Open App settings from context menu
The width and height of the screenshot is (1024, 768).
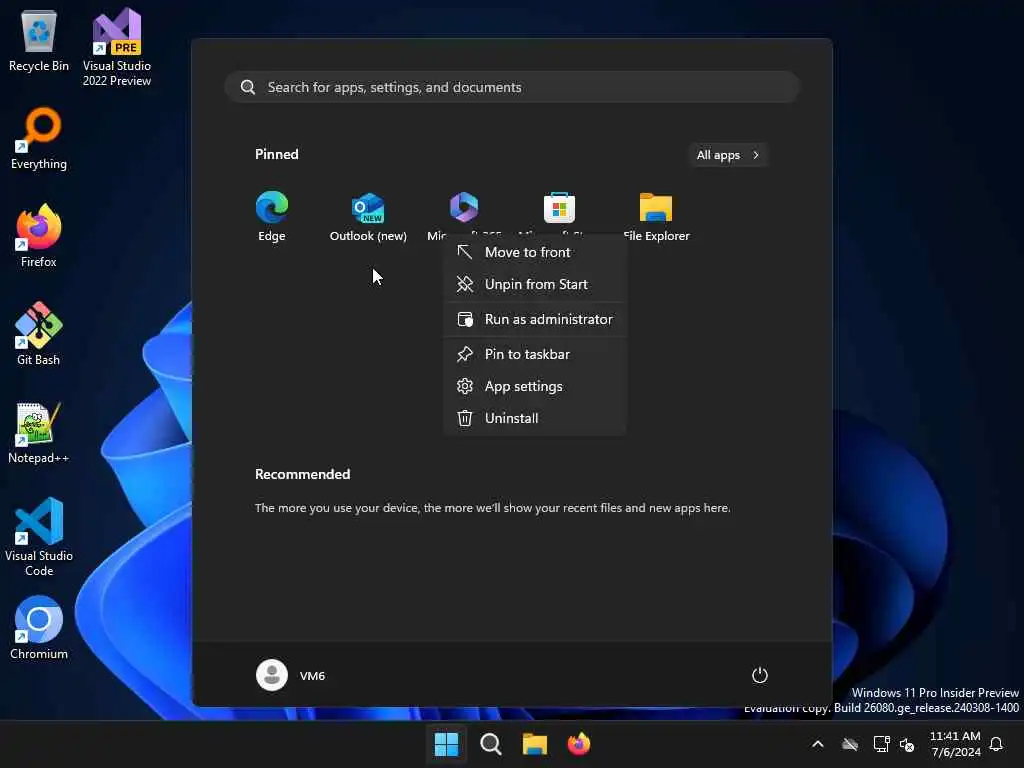534,386
